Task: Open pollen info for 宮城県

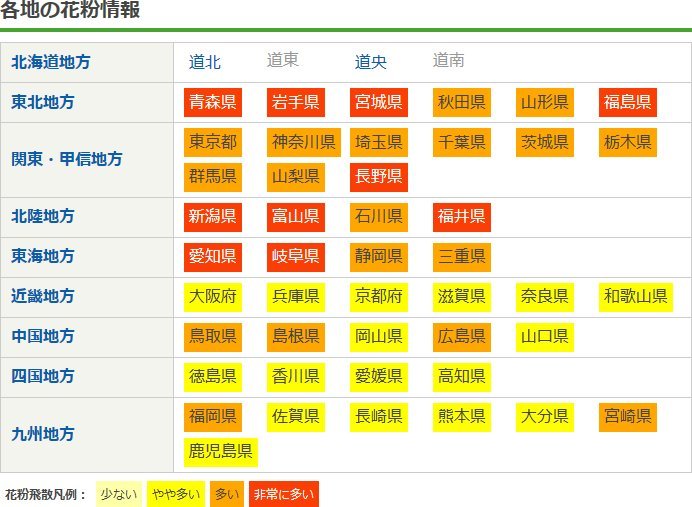Action: (x=379, y=102)
